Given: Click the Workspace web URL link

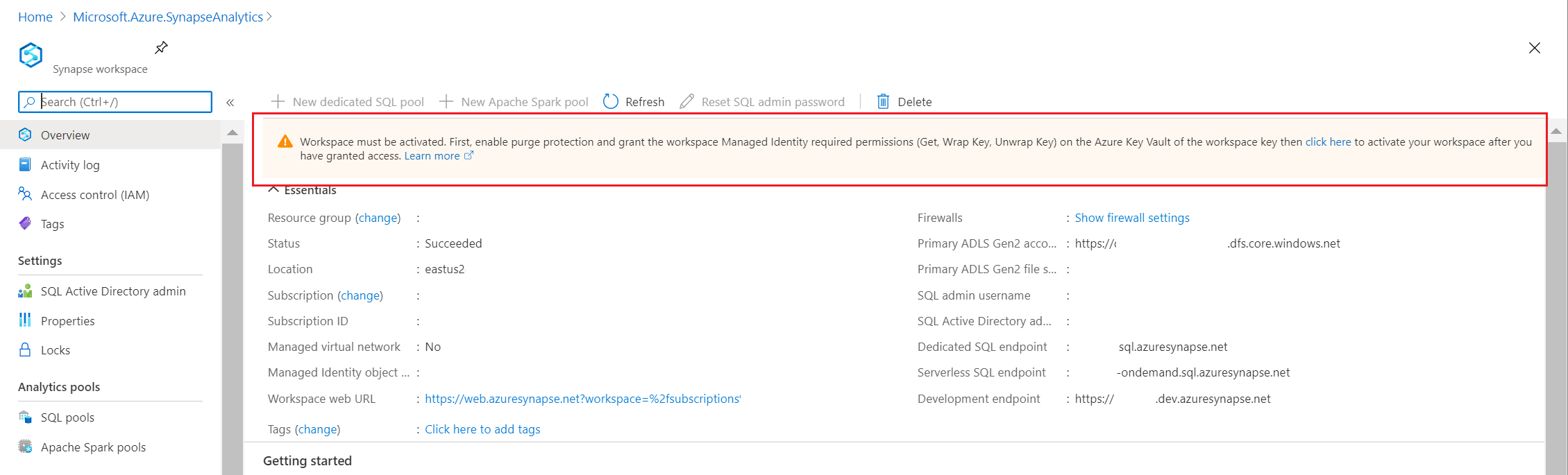Looking at the screenshot, I should [x=582, y=399].
